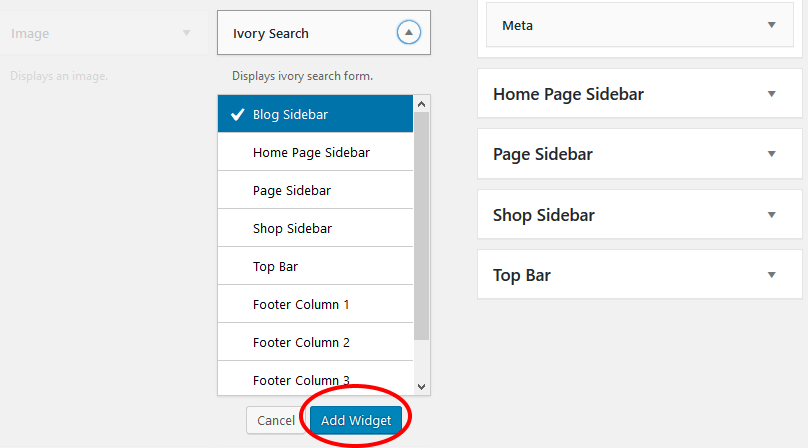This screenshot has width=808, height=448.
Task: Click the list scrollbar up arrow
Action: (422, 104)
